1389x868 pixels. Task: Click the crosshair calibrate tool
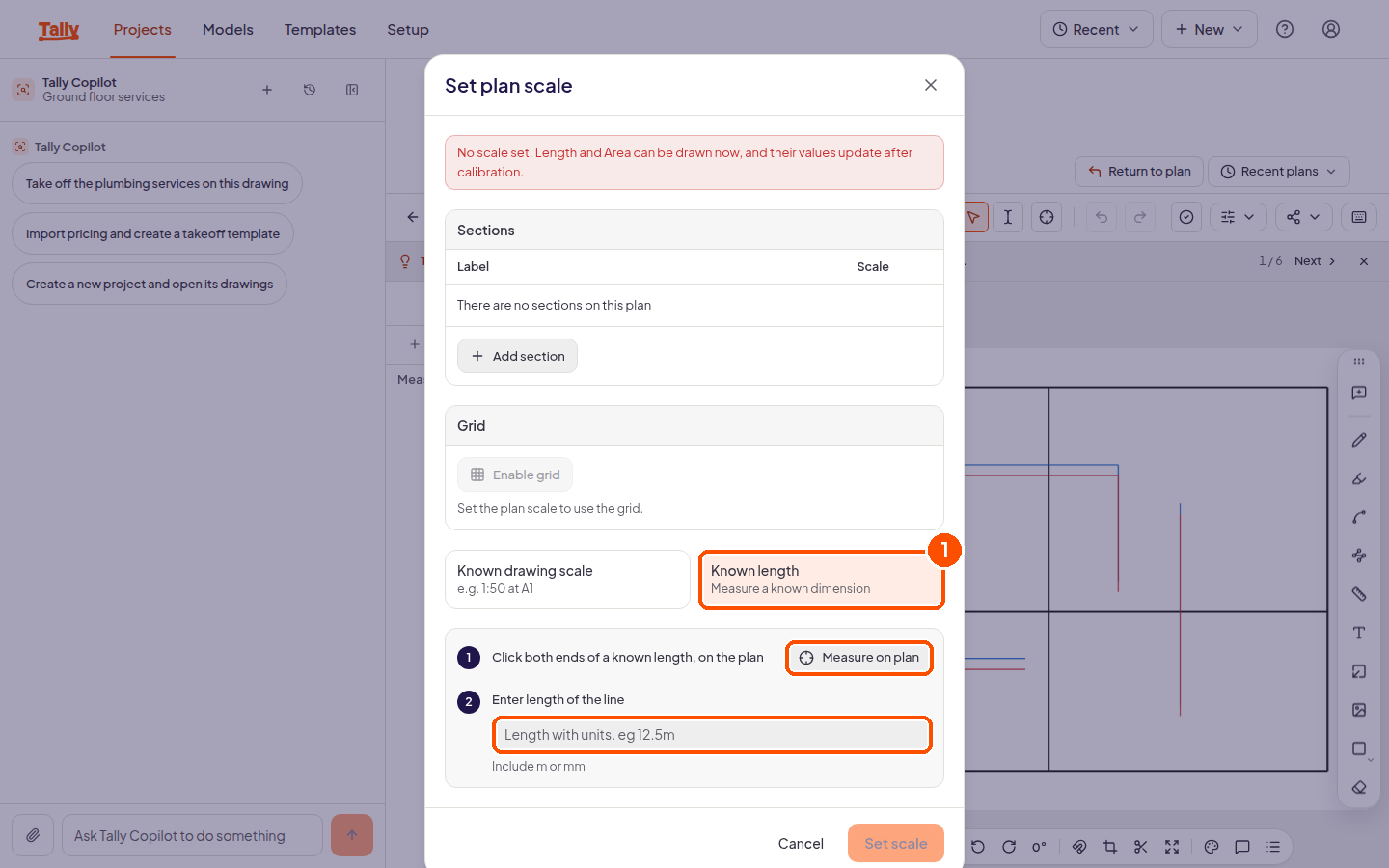(x=1047, y=217)
